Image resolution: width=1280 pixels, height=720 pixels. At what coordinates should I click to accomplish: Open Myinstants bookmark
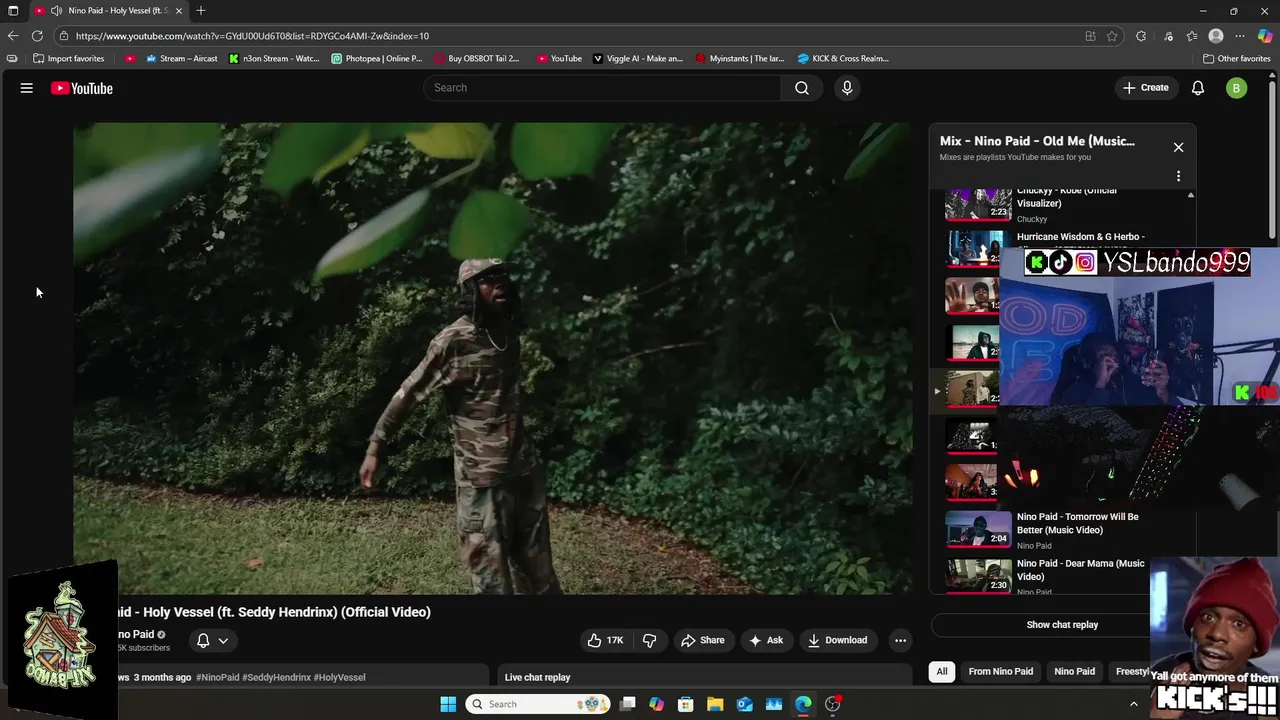coord(740,58)
